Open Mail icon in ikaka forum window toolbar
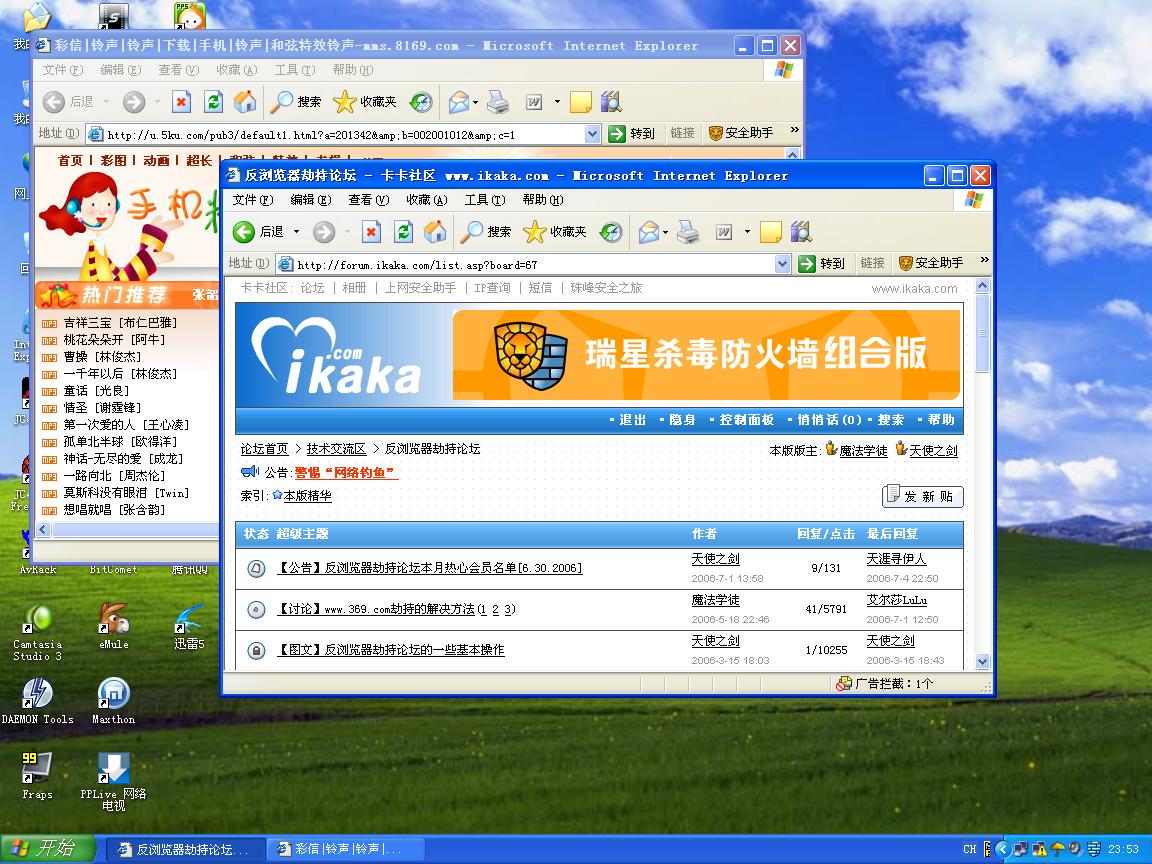 (x=648, y=232)
